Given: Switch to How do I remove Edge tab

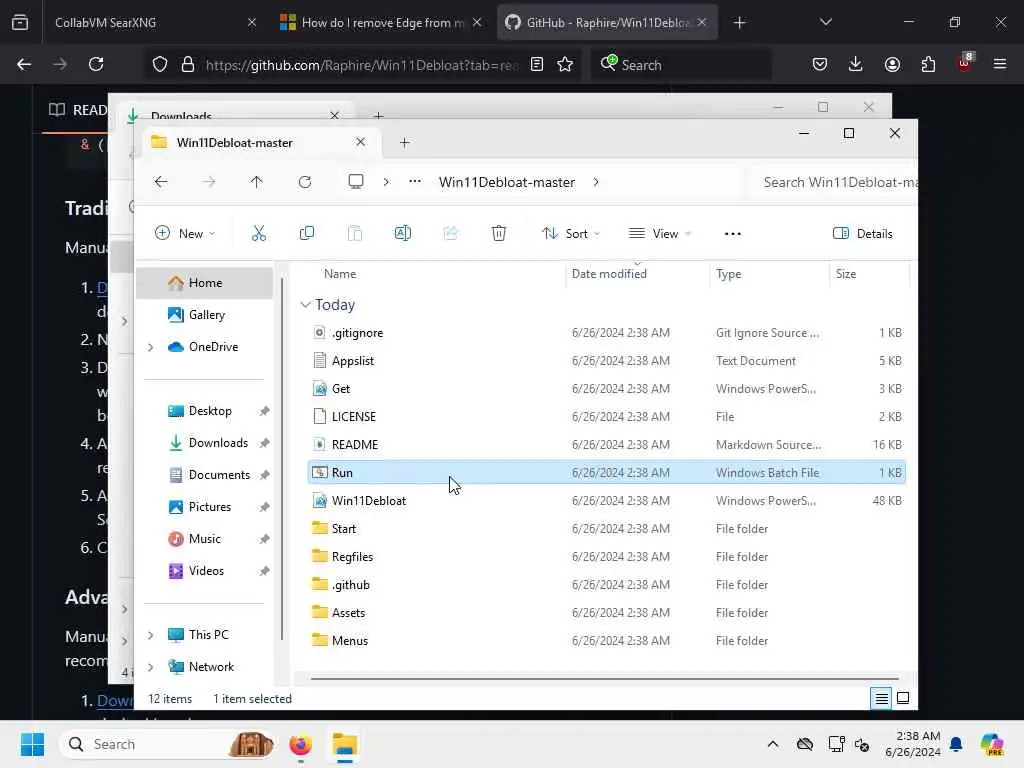Looking at the screenshot, I should click(380, 22).
